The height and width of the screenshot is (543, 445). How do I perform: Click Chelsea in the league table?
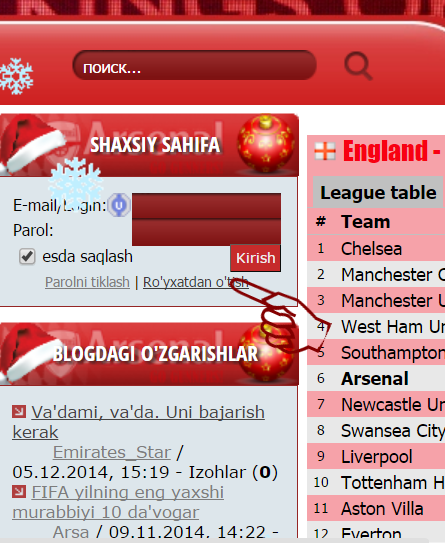371,248
